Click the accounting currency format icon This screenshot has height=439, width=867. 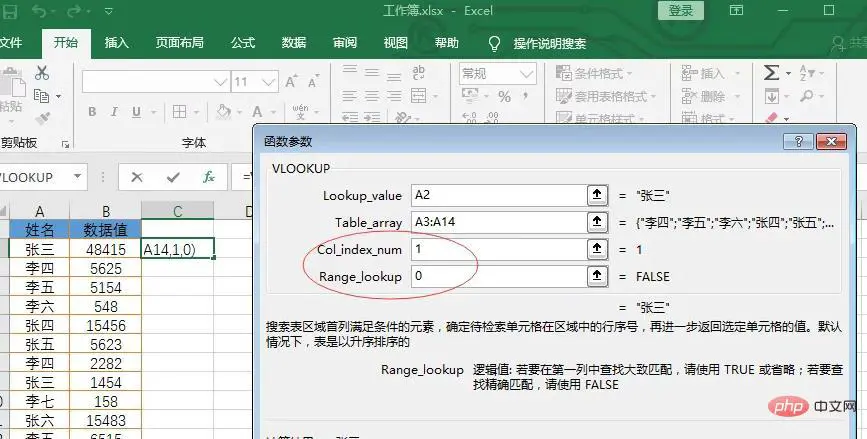click(x=470, y=96)
